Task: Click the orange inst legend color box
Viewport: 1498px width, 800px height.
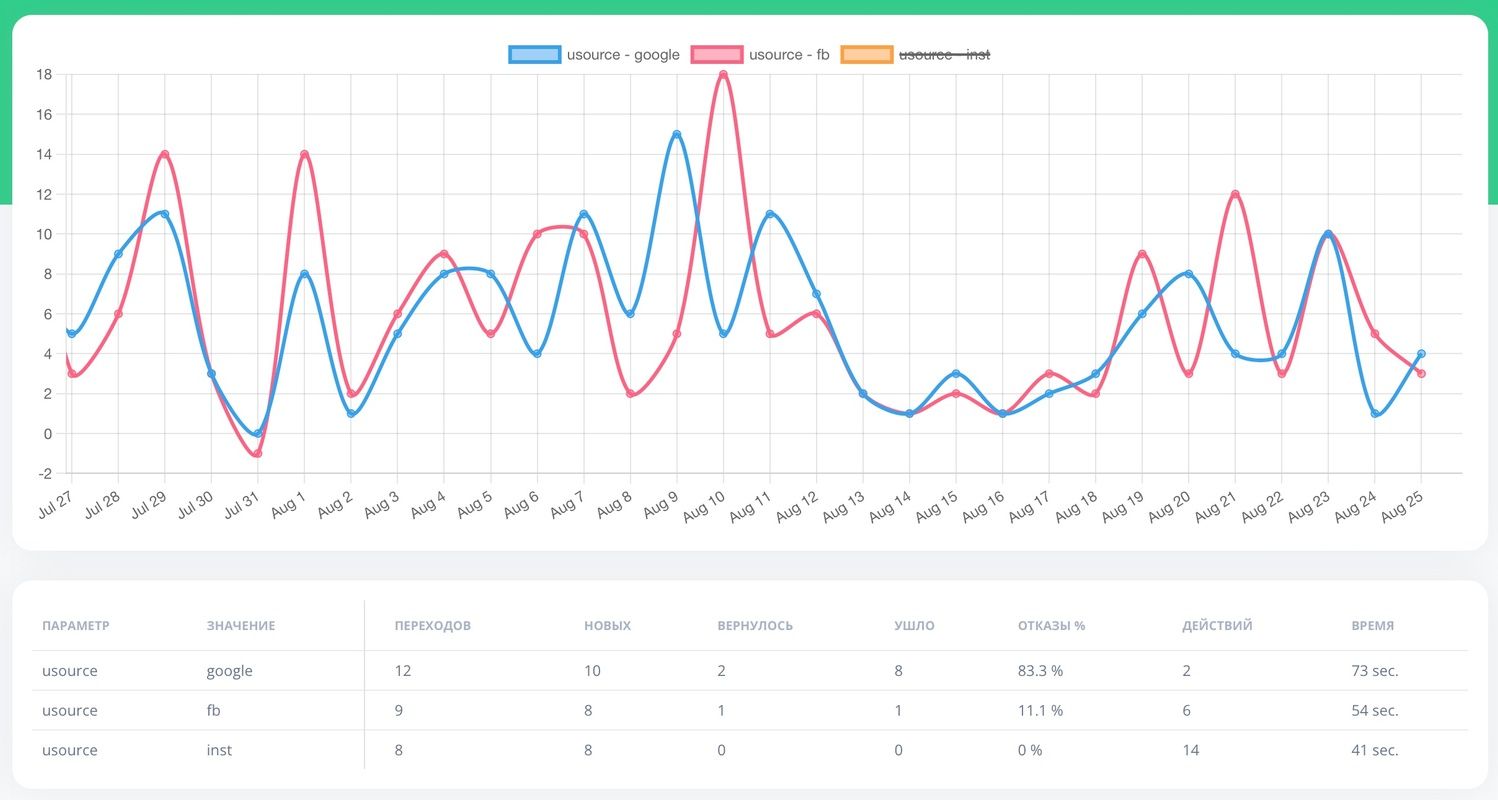Action: [866, 54]
